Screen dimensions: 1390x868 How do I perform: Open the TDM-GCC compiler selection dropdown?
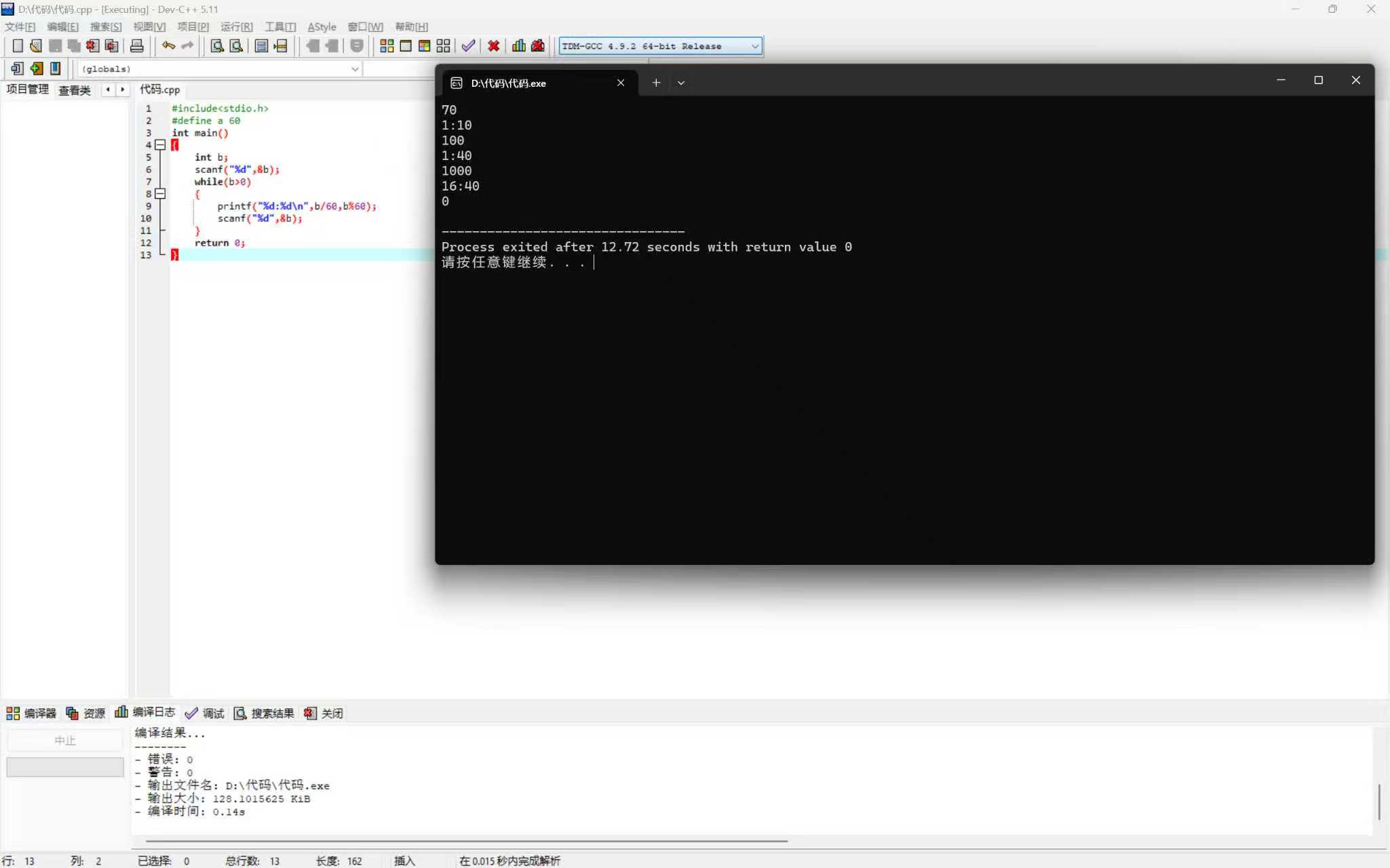(754, 46)
